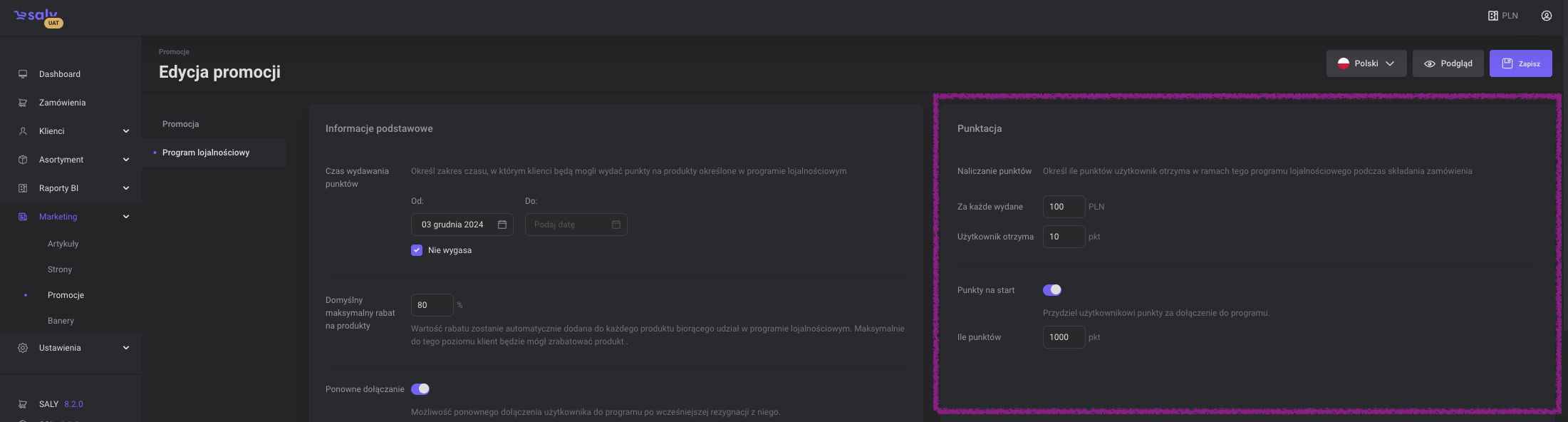This screenshot has width=1568, height=422.
Task: Click the Ile punktów input field
Action: (x=1064, y=337)
